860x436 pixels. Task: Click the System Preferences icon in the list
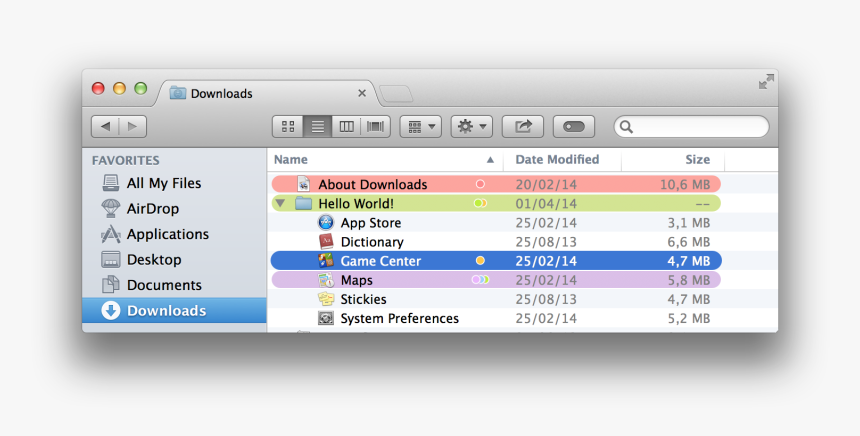tap(326, 318)
